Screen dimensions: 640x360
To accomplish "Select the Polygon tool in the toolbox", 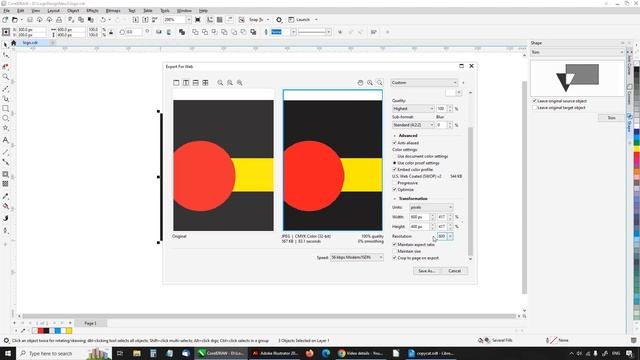I will point(5,128).
